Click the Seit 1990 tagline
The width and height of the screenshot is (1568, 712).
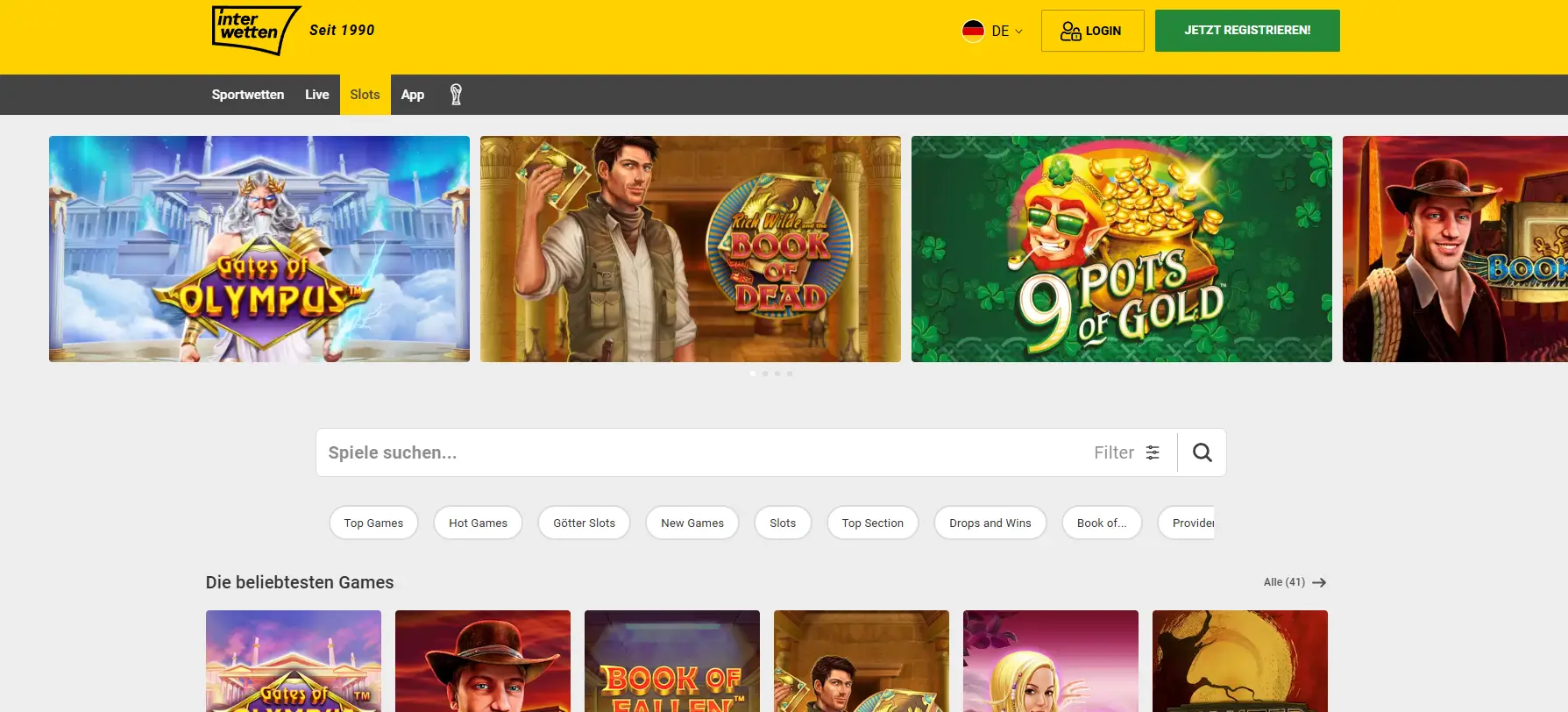click(342, 30)
